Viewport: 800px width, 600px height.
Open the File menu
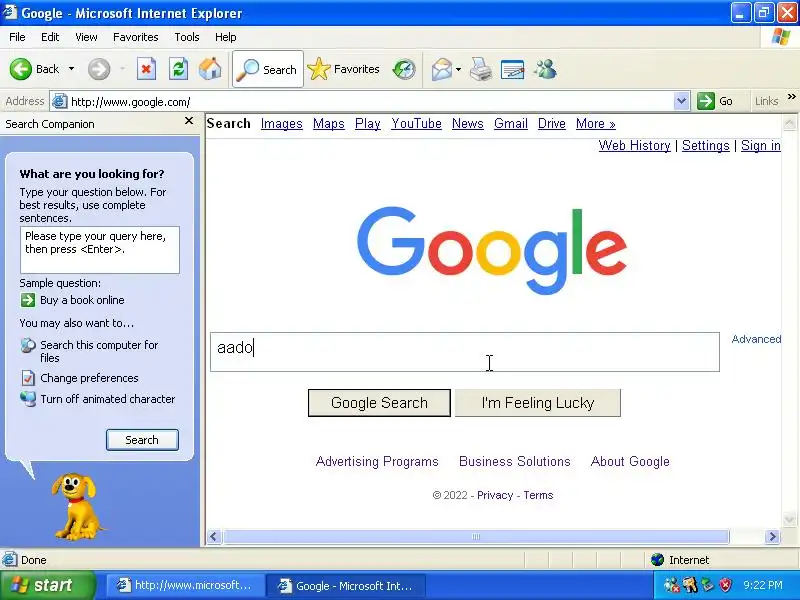pos(17,37)
